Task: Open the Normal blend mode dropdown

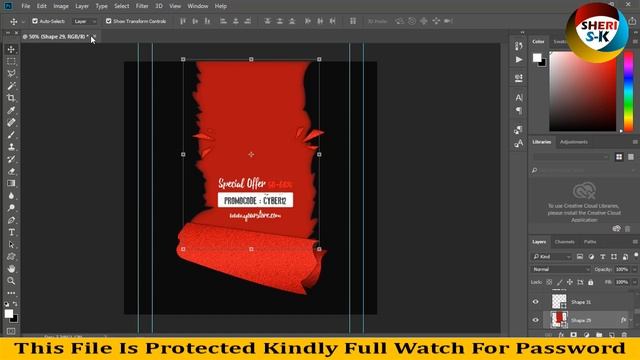Action: coord(560,269)
